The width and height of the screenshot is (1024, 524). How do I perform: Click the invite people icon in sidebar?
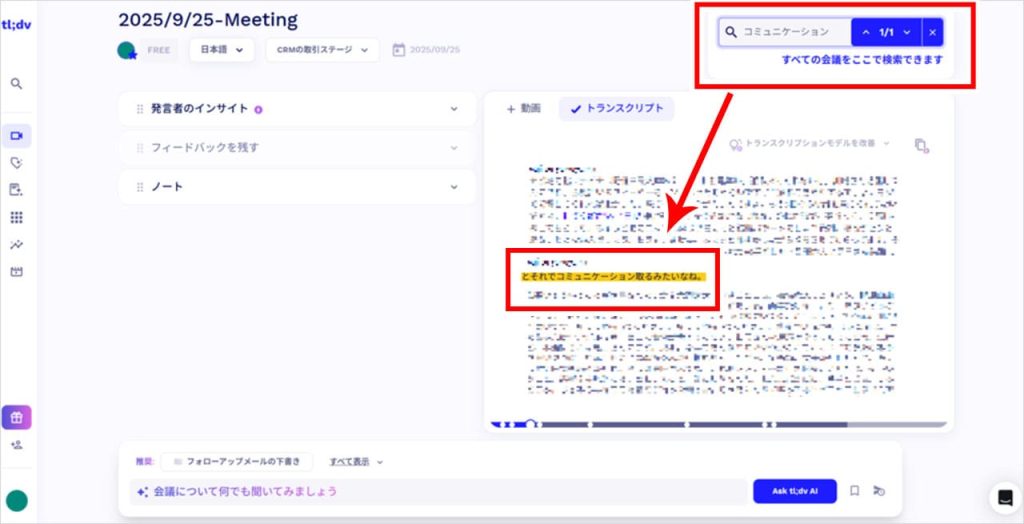(x=16, y=445)
